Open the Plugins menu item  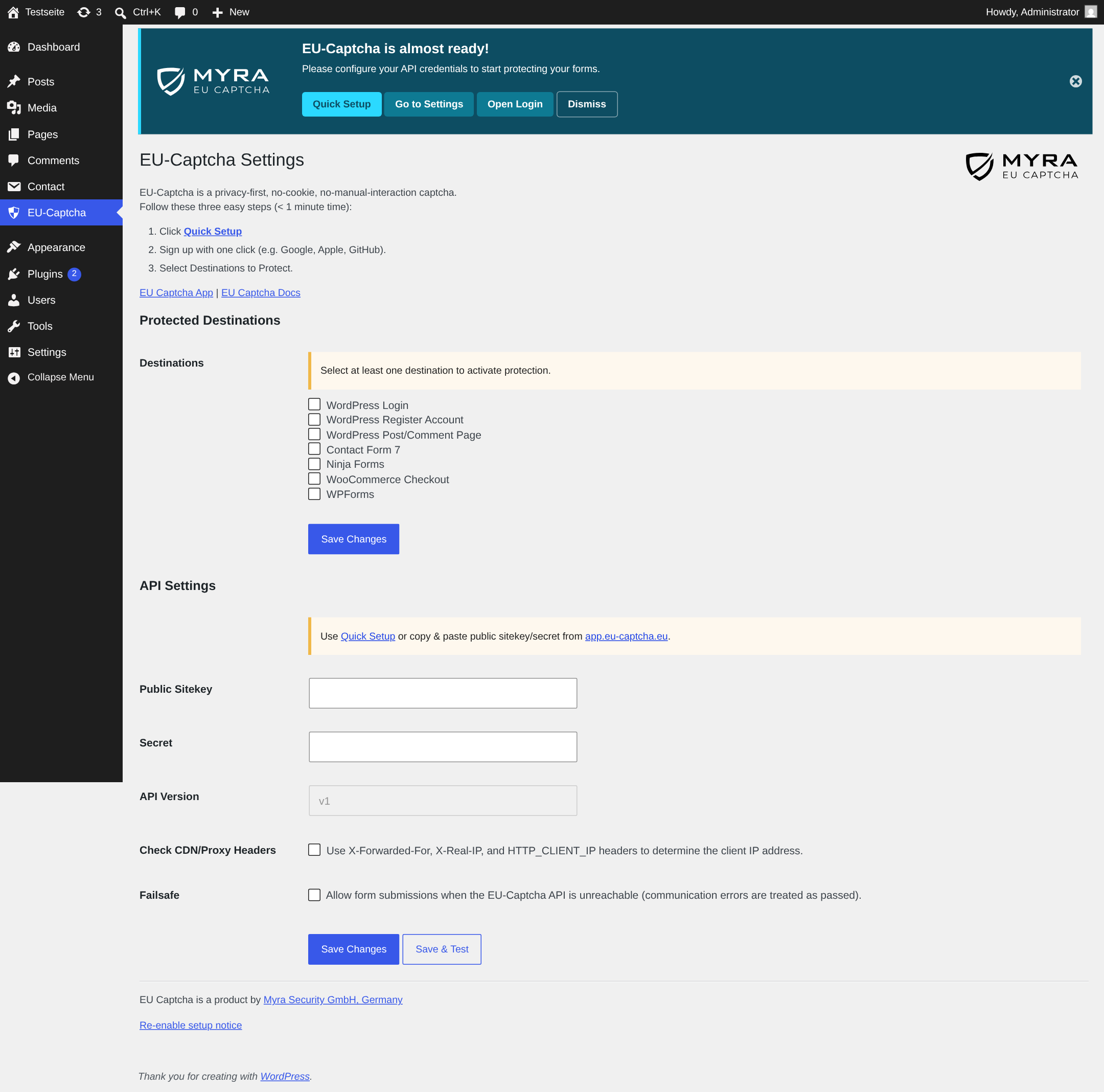61,275
